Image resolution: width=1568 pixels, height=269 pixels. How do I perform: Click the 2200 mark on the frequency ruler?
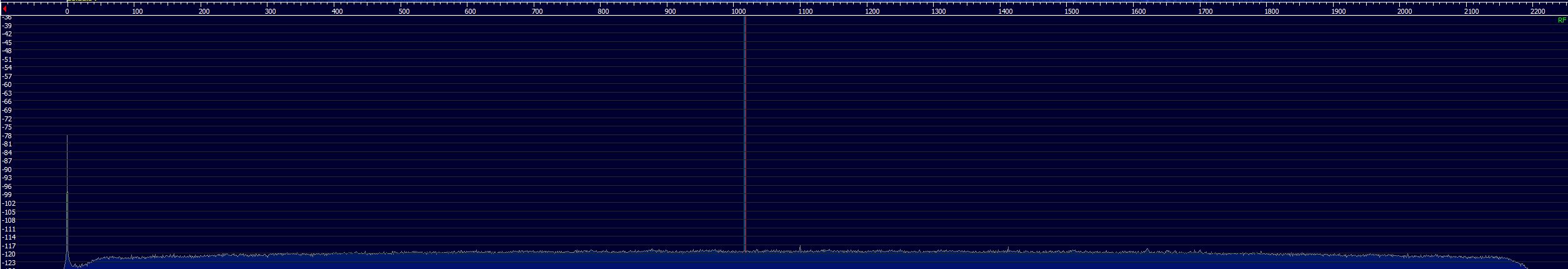pyautogui.click(x=1538, y=12)
